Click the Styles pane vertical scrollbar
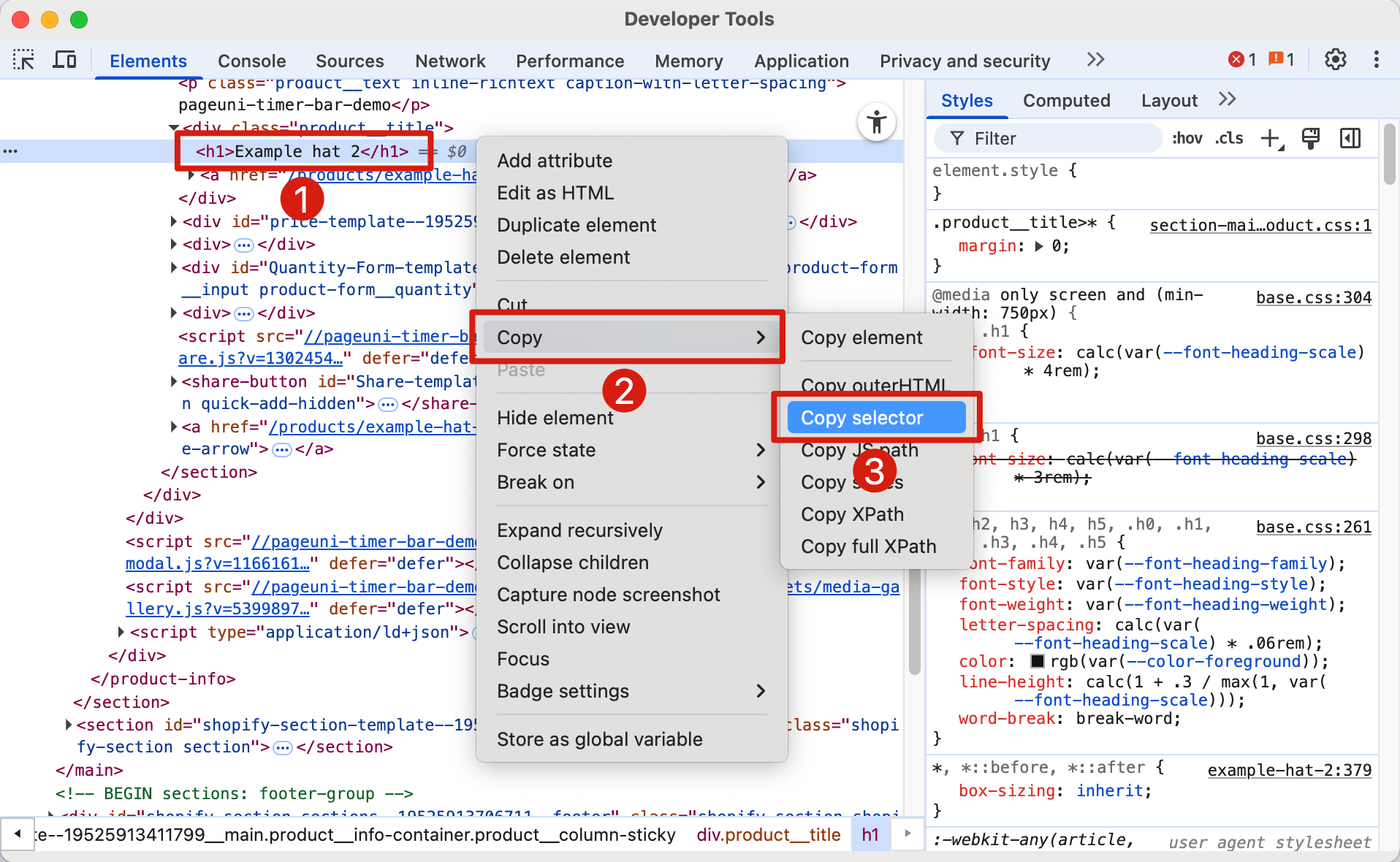1400x862 pixels. coord(1389,155)
